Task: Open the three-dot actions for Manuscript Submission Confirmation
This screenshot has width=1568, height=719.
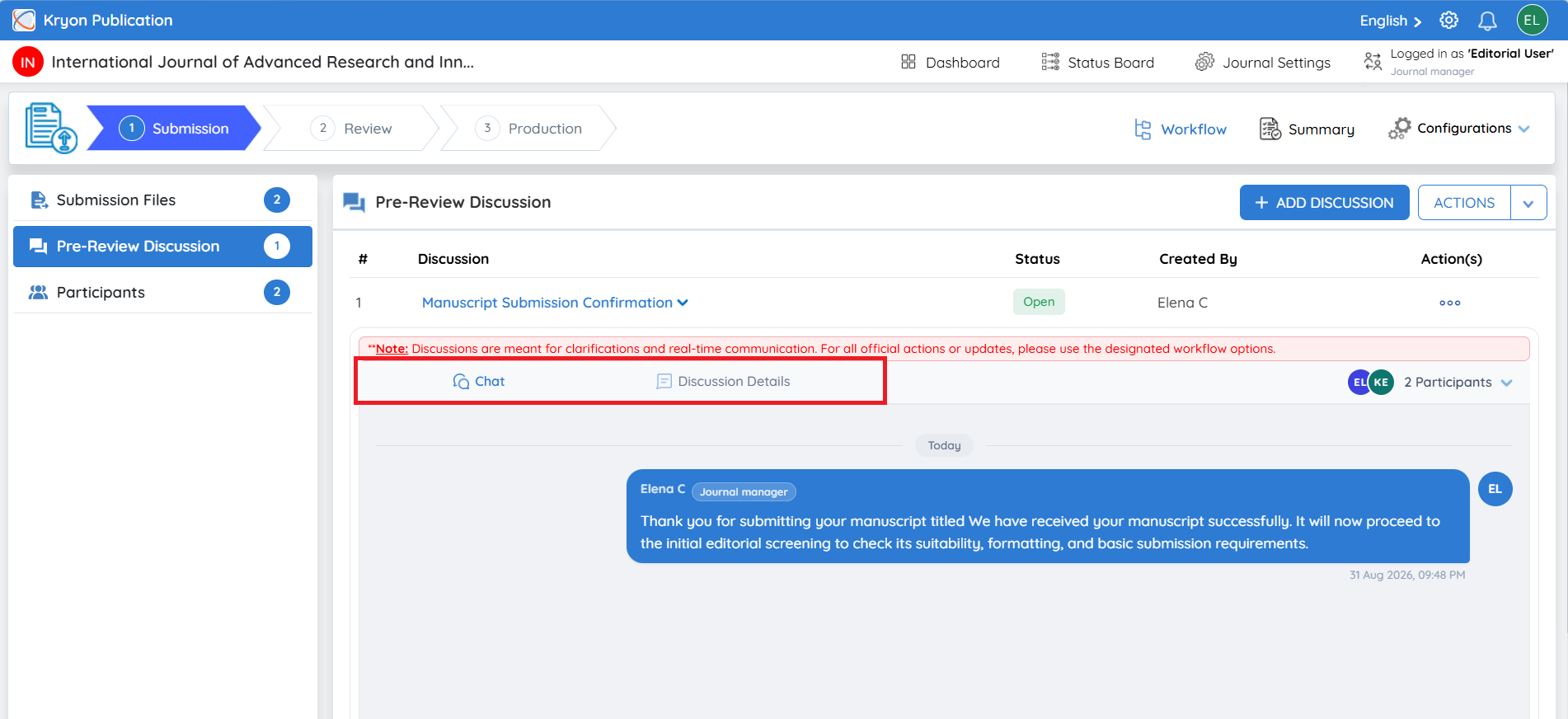Action: click(x=1450, y=303)
